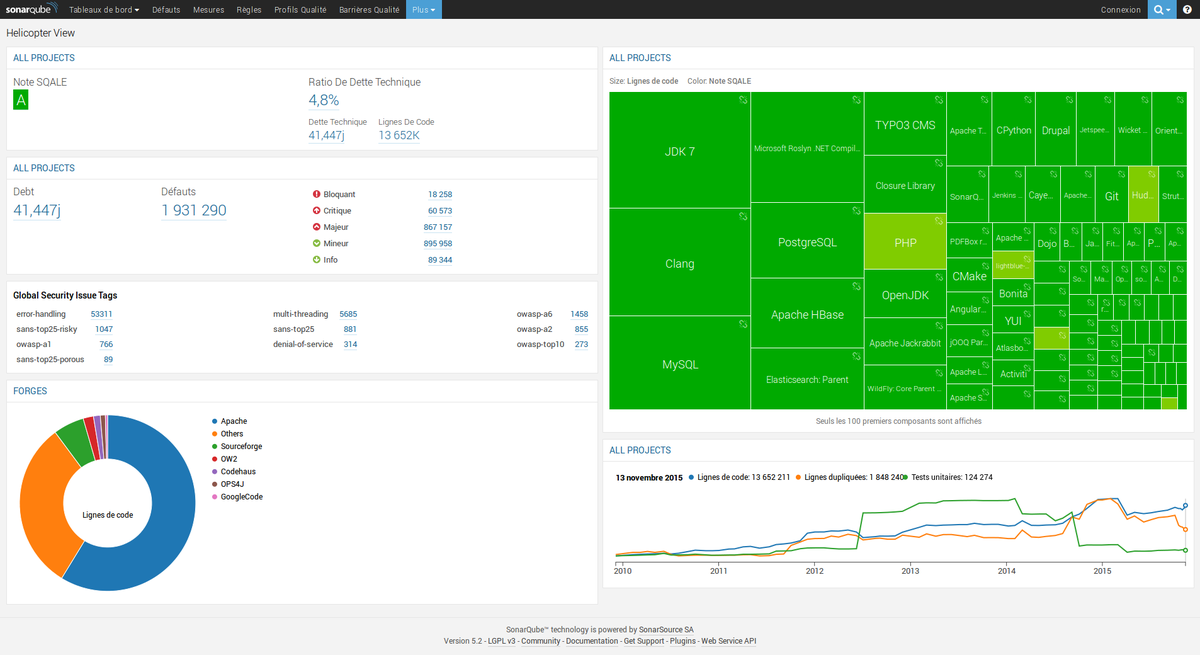Open Profils Qualité
The height and width of the screenshot is (655, 1200).
click(300, 10)
